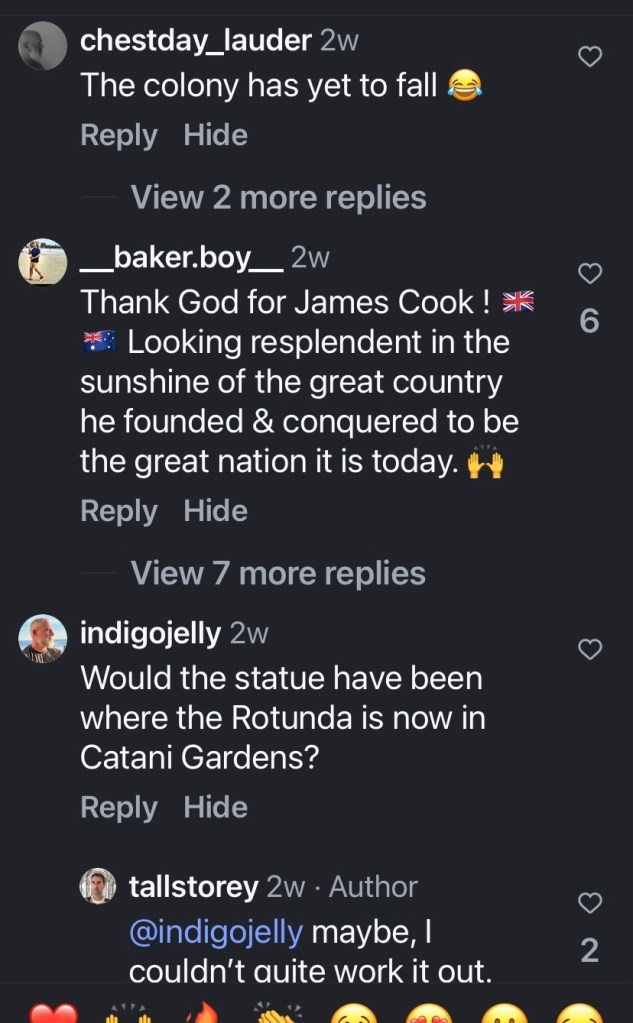This screenshot has width=633, height=1023.
Task: Open tallstorey username profile link
Action: [194, 886]
